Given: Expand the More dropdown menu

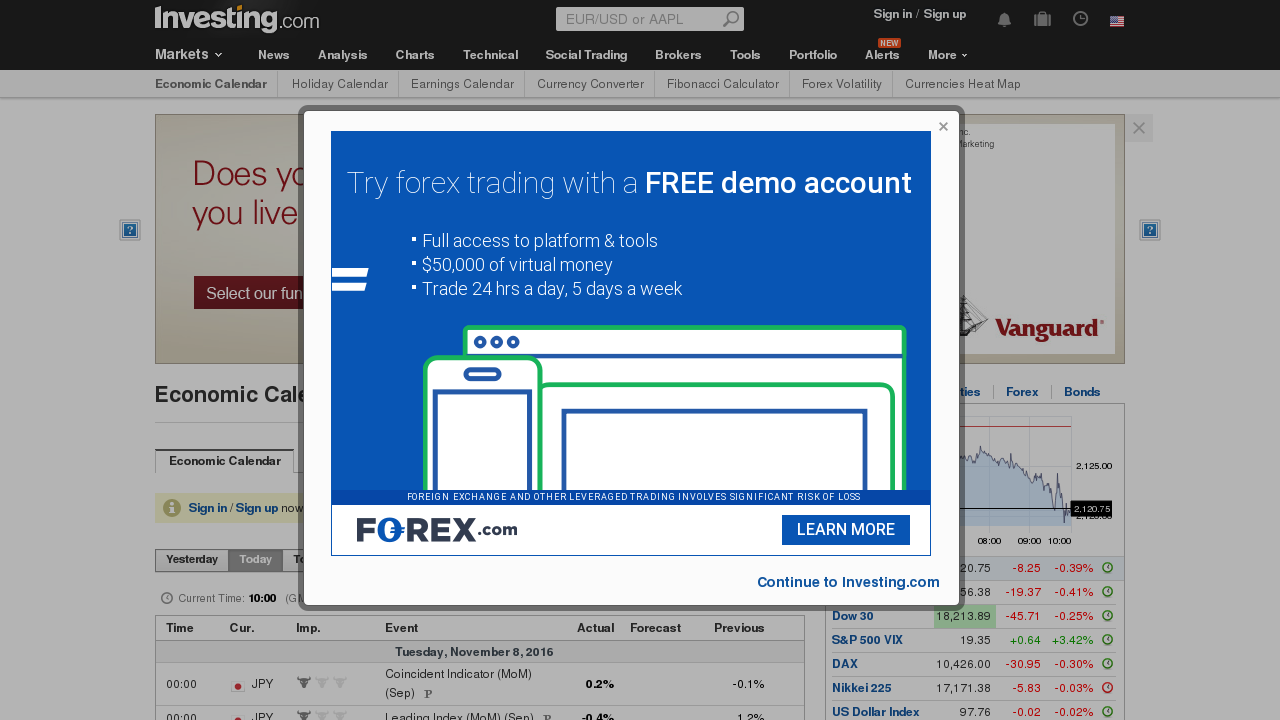Looking at the screenshot, I should pos(947,55).
